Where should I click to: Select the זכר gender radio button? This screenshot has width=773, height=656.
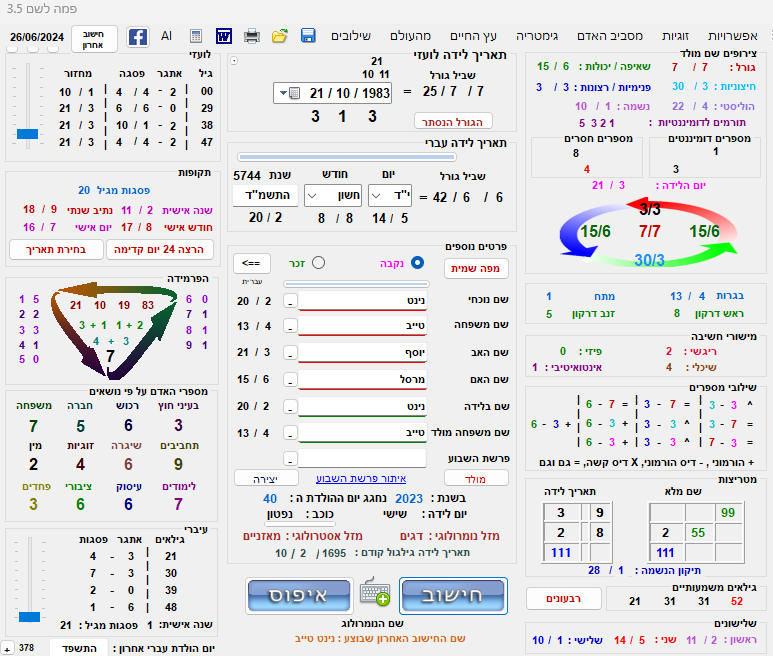coord(319,263)
